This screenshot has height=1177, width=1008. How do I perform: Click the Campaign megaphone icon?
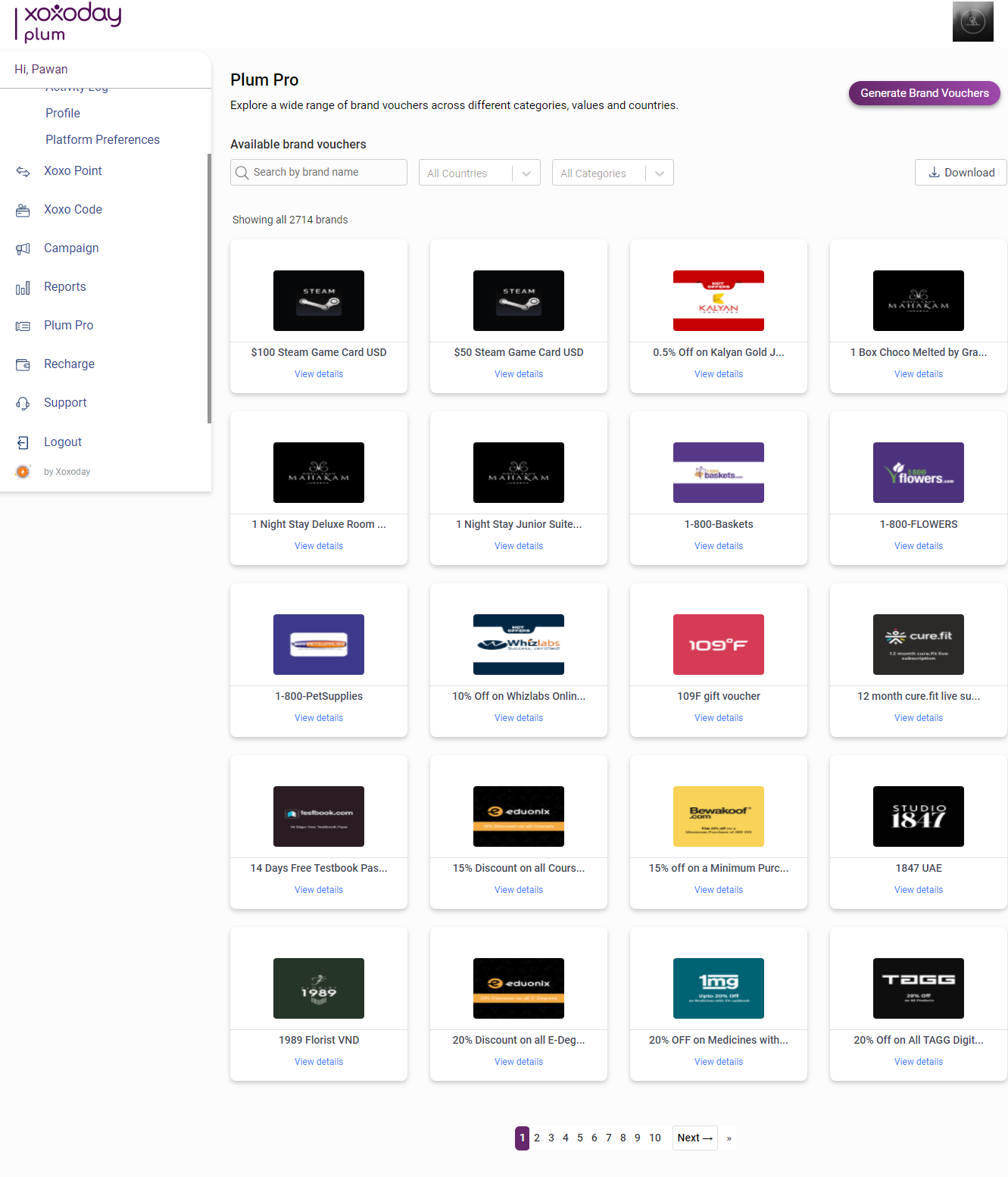pyautogui.click(x=23, y=248)
